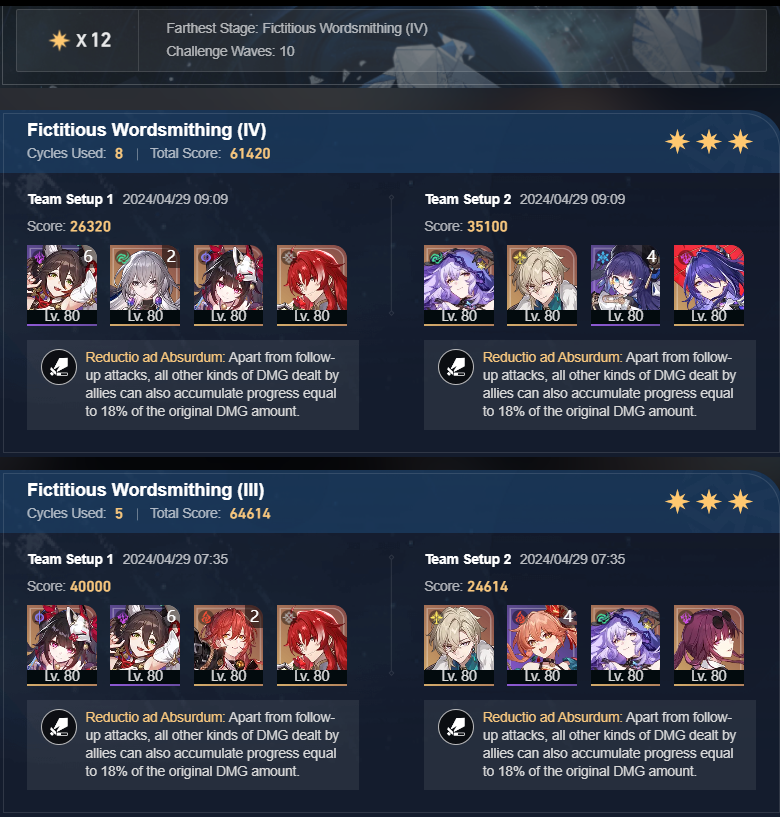The width and height of the screenshot is (780, 817).
Task: Click the Reductio ad Absurdum buff icon under Stage III Team Setup 2
Action: 456,727
